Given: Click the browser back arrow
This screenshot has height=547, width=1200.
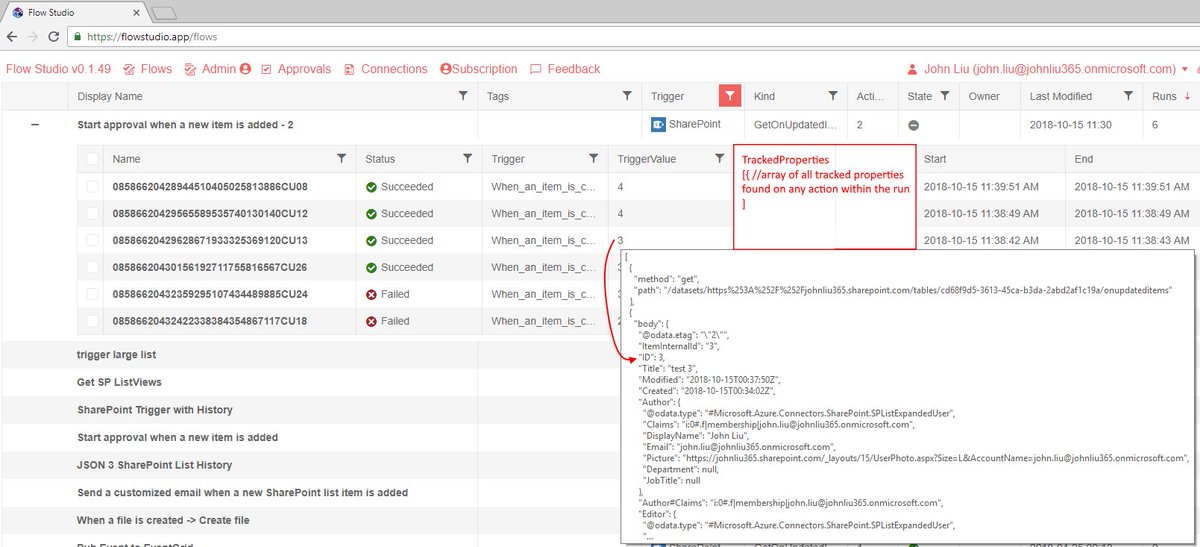Looking at the screenshot, I should point(12,37).
